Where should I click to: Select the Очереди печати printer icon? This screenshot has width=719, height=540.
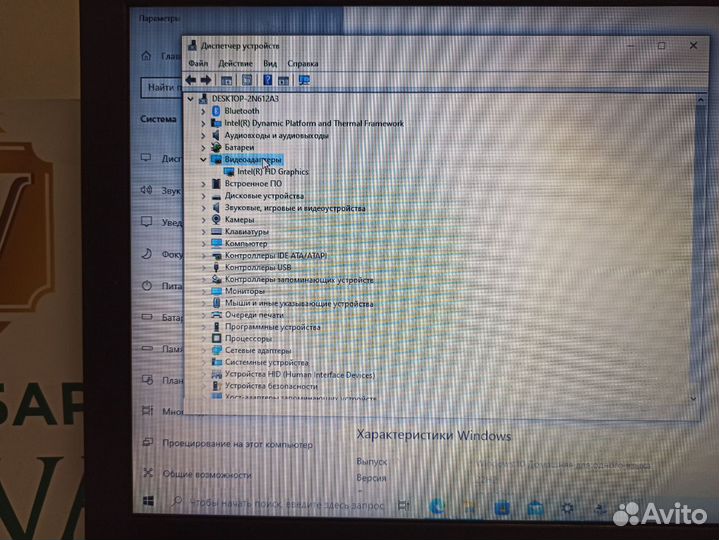click(216, 315)
